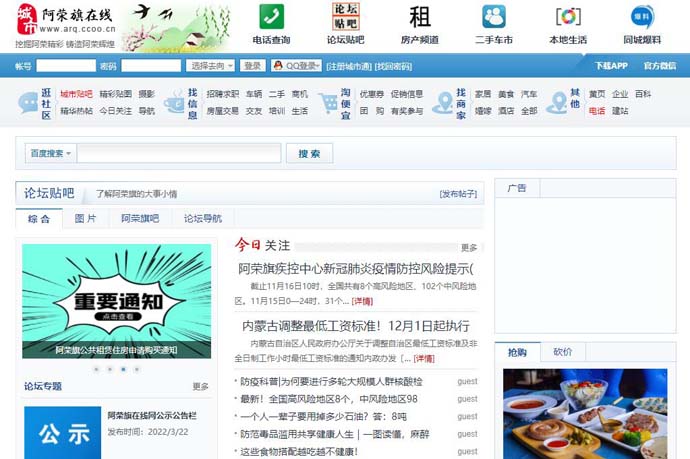Focus the 帐号 account input field
The height and width of the screenshot is (459, 690).
click(66, 66)
